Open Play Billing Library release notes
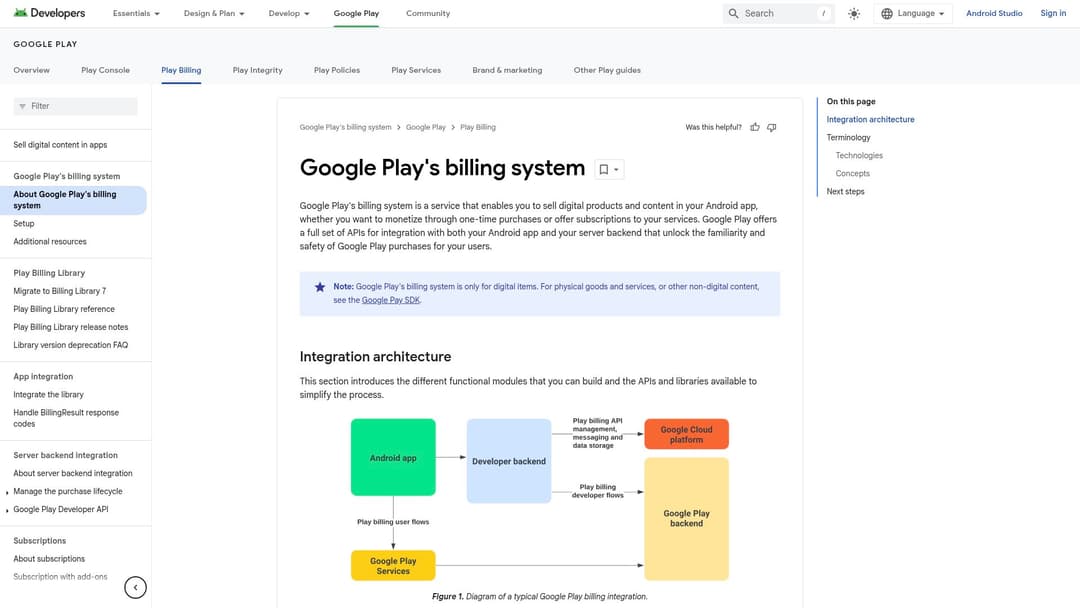Image resolution: width=1080 pixels, height=608 pixels. coord(70,327)
